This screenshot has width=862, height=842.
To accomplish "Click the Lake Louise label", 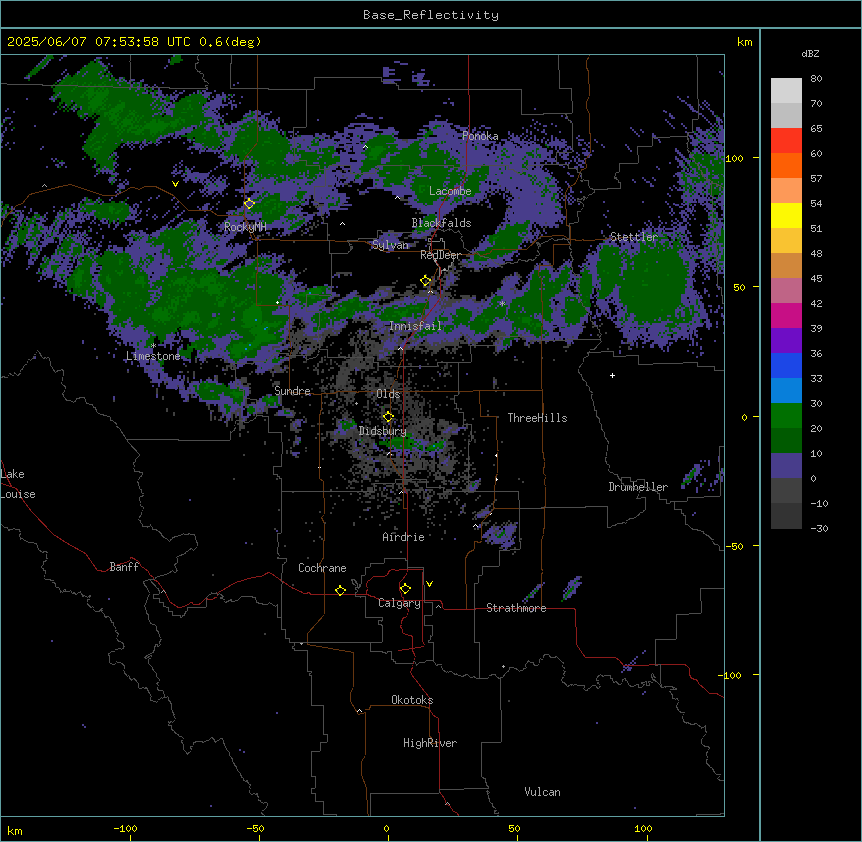I will 18,484.
